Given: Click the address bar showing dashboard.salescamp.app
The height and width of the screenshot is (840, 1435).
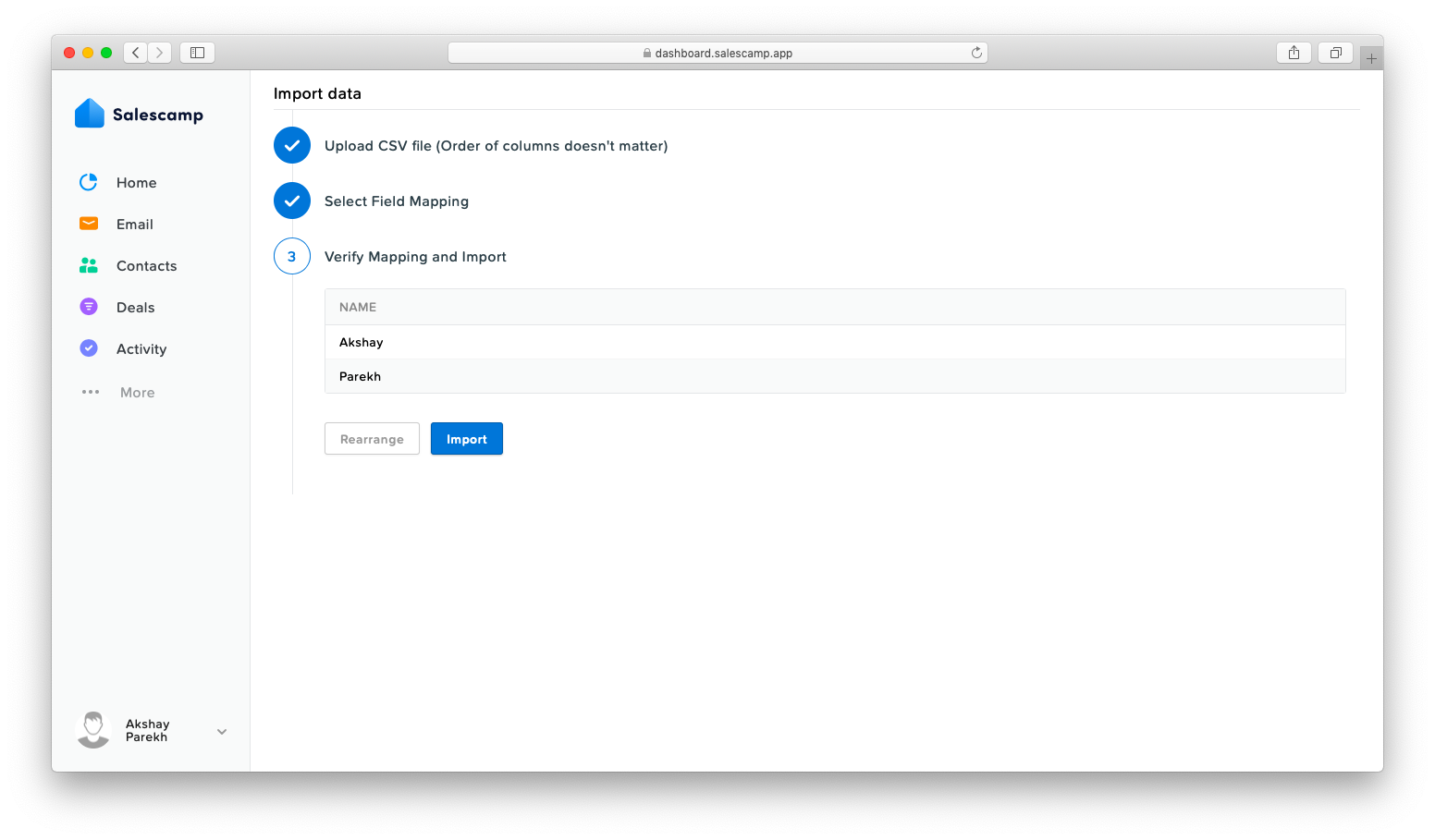Looking at the screenshot, I should [717, 53].
